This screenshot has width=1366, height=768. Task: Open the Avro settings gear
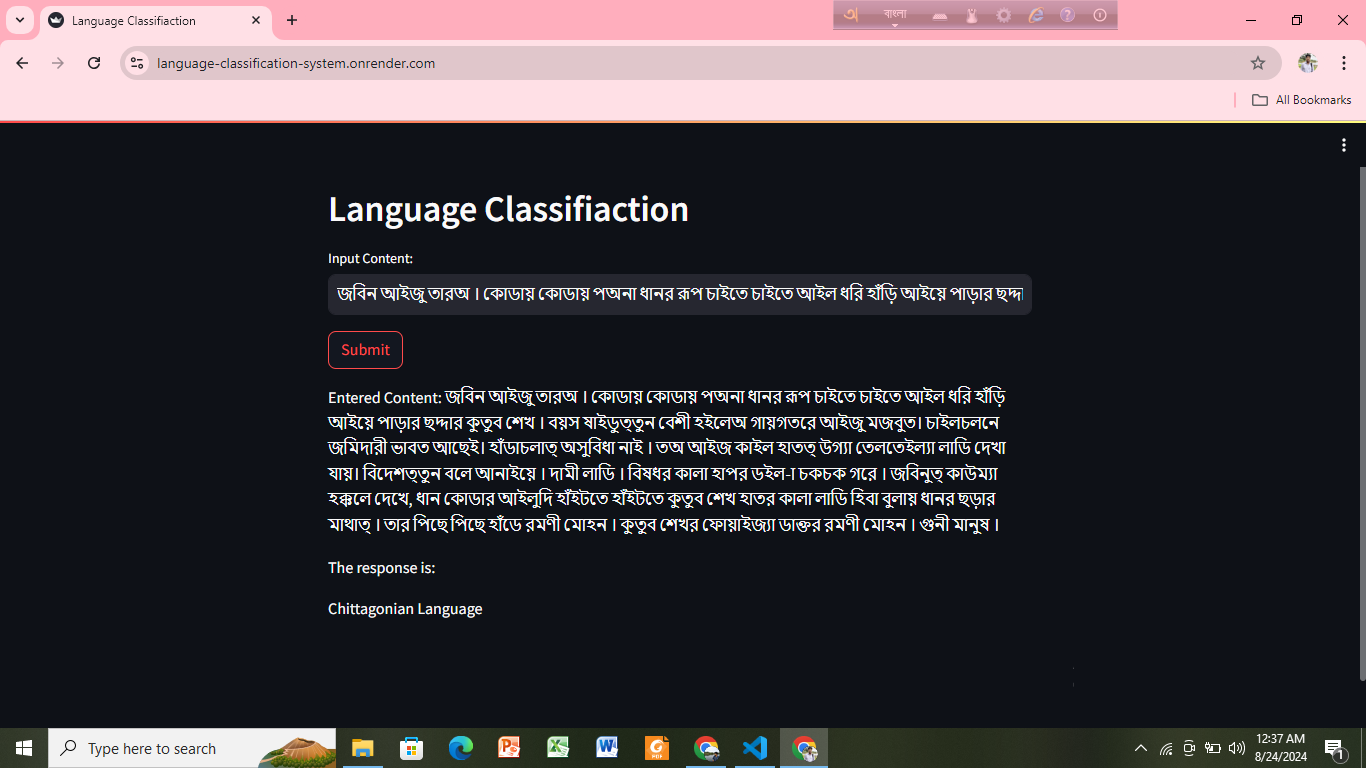point(1002,15)
